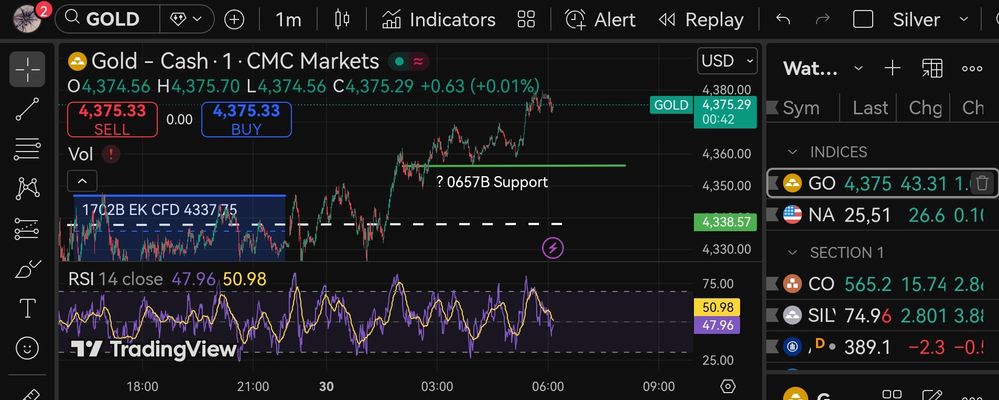Select the SIL silver watchlist row

coord(882,315)
